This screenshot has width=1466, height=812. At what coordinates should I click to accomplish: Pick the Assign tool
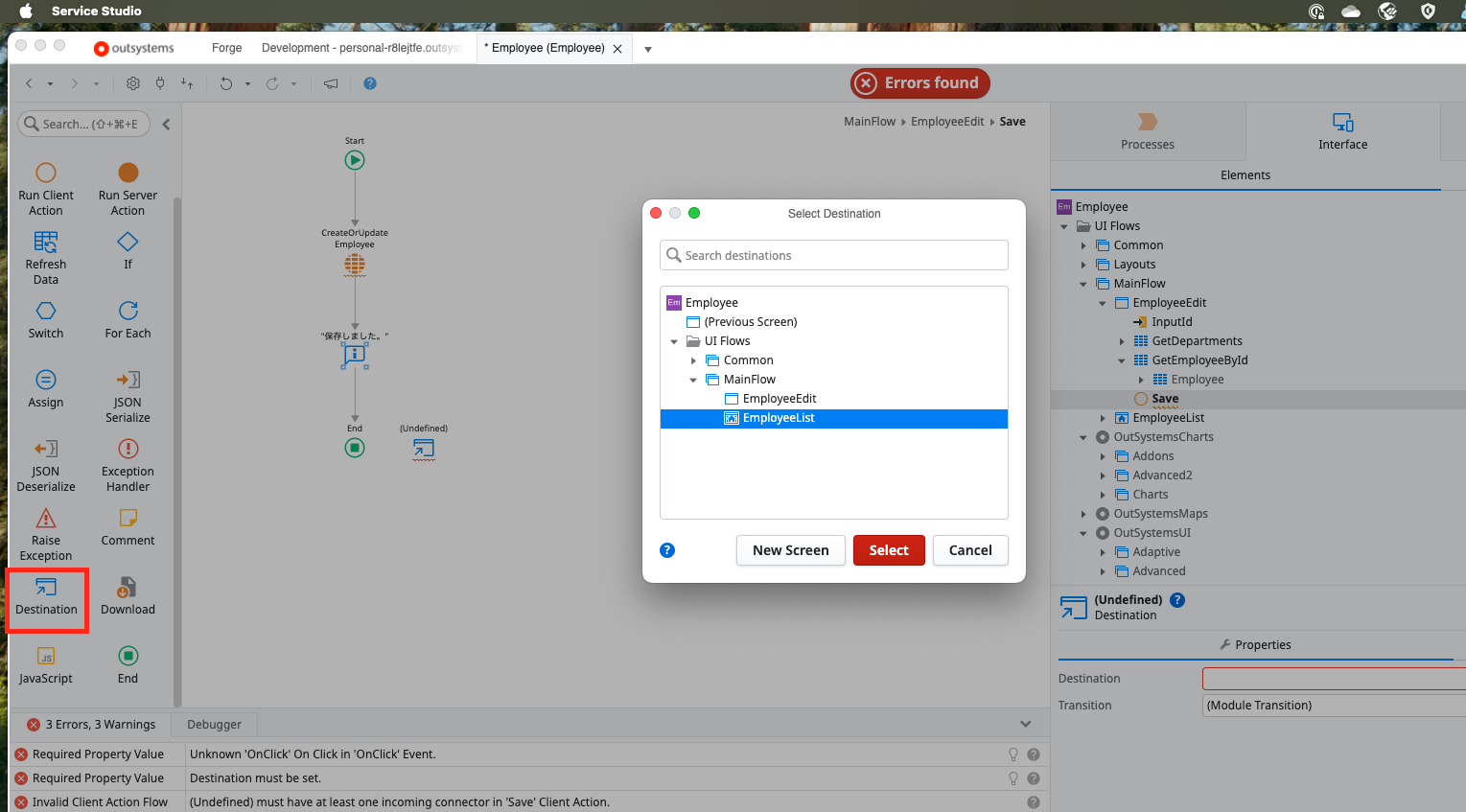click(46, 388)
